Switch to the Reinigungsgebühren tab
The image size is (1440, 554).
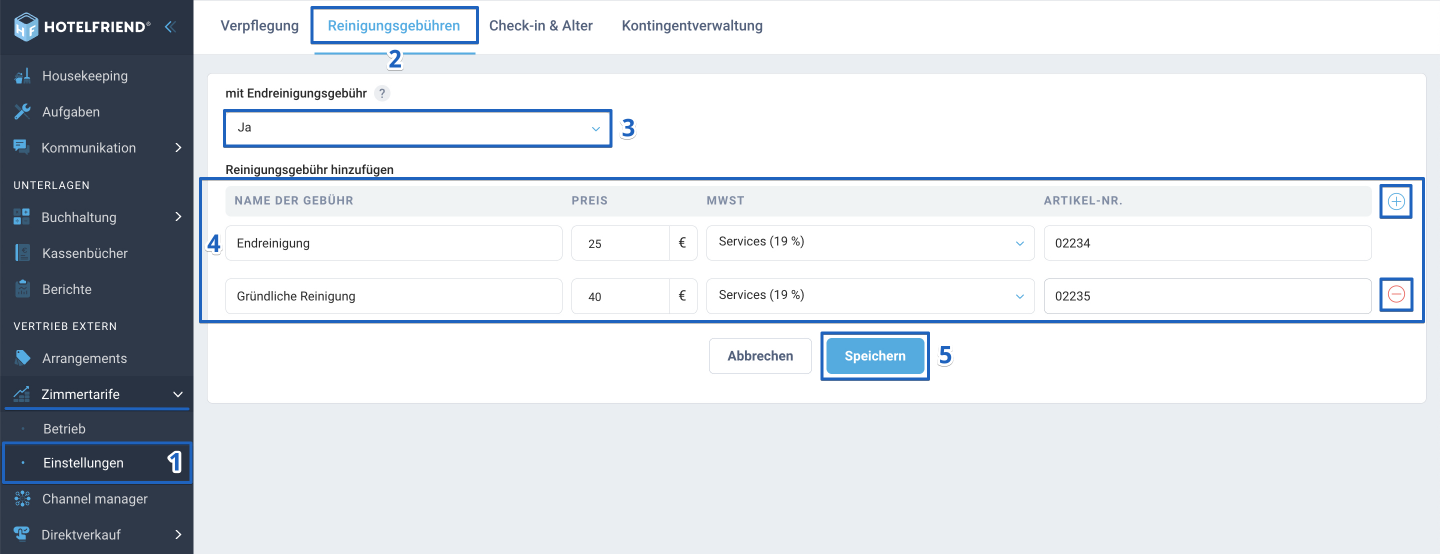[394, 26]
